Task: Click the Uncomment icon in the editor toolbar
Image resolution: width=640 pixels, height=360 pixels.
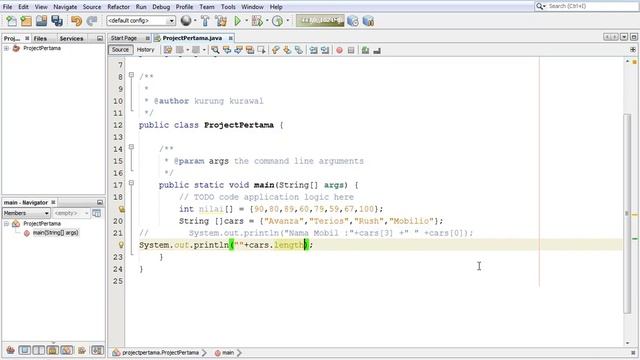Action: [x=377, y=50]
